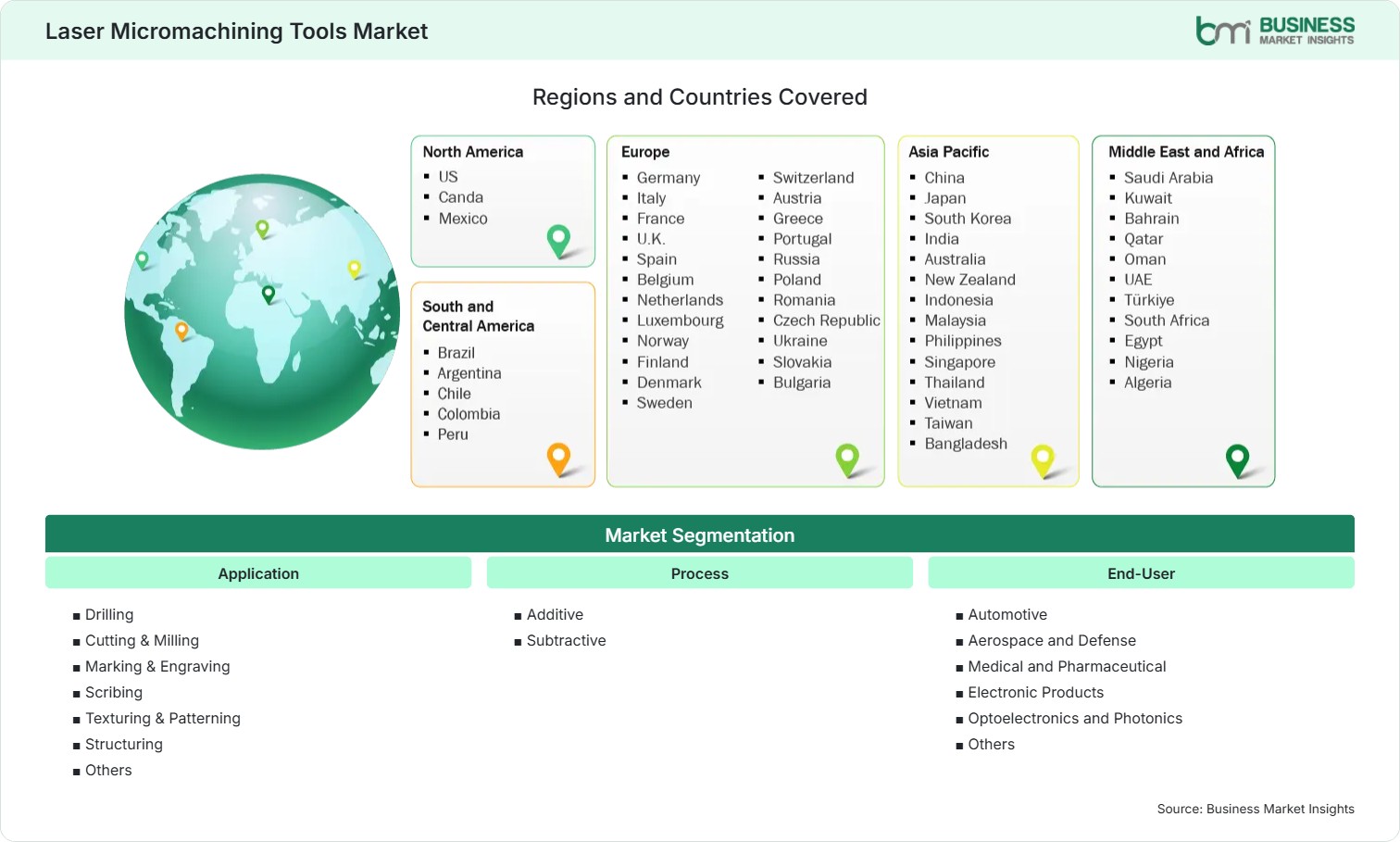Select the Process segment header
This screenshot has width=1400, height=842.
(700, 573)
